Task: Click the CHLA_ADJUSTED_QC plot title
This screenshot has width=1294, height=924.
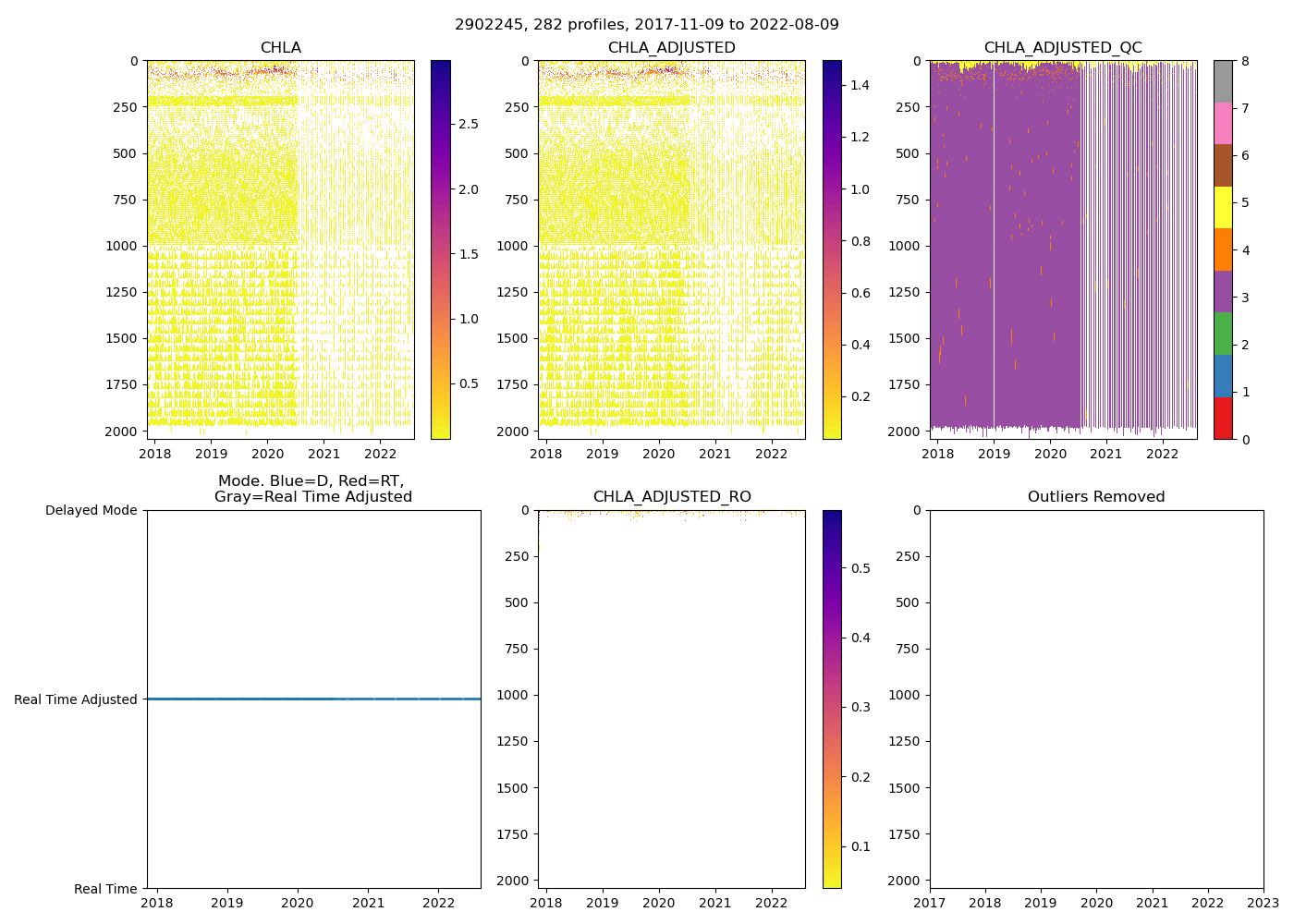Action: tap(1063, 48)
